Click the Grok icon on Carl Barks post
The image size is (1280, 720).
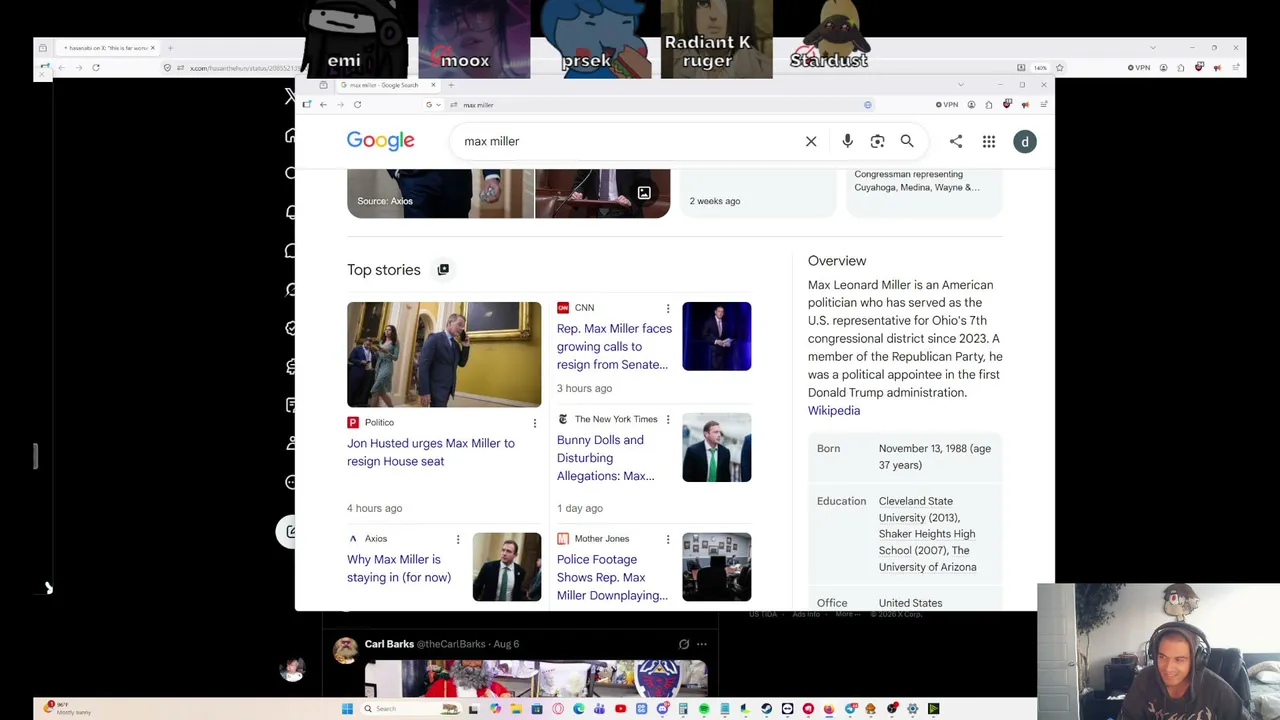(x=684, y=644)
